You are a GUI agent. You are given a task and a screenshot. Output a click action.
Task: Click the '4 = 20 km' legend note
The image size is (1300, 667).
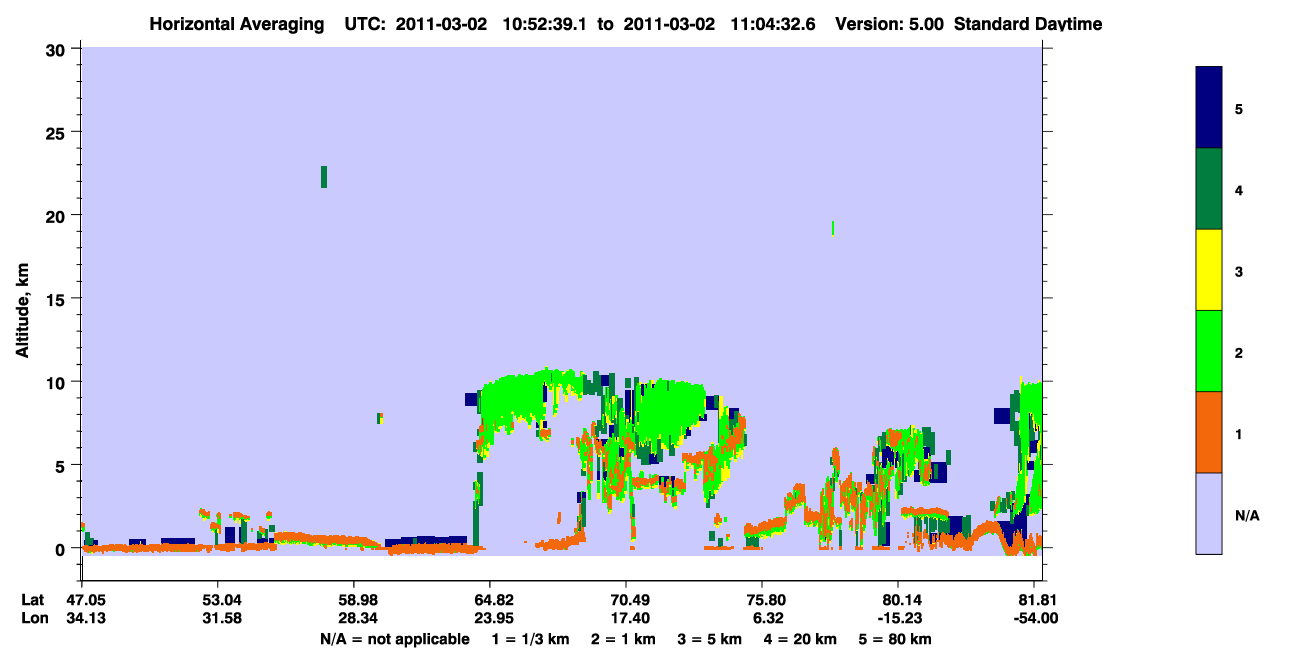[801, 639]
